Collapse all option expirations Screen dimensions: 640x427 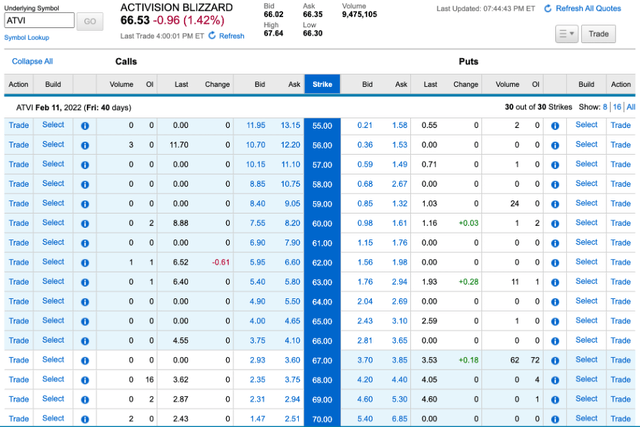[32, 61]
